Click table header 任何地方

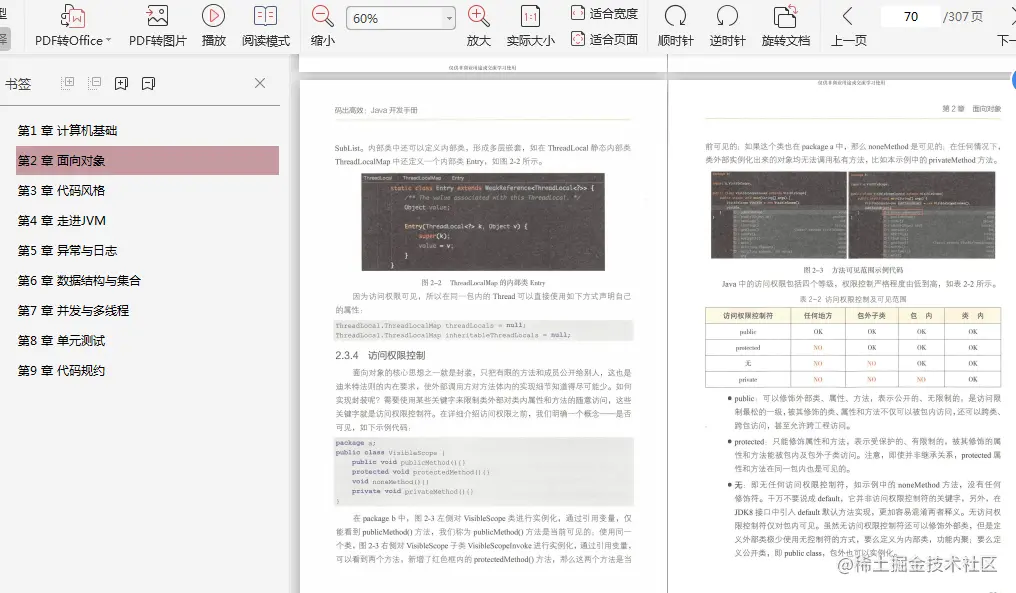pyautogui.click(x=818, y=316)
